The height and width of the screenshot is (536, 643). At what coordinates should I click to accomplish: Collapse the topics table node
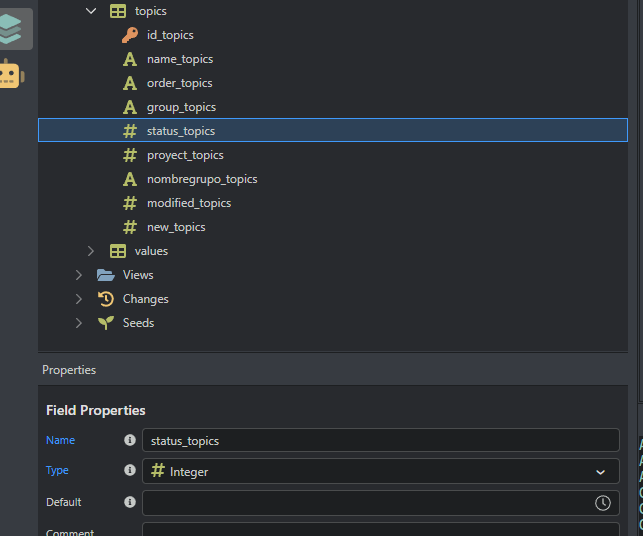(91, 11)
